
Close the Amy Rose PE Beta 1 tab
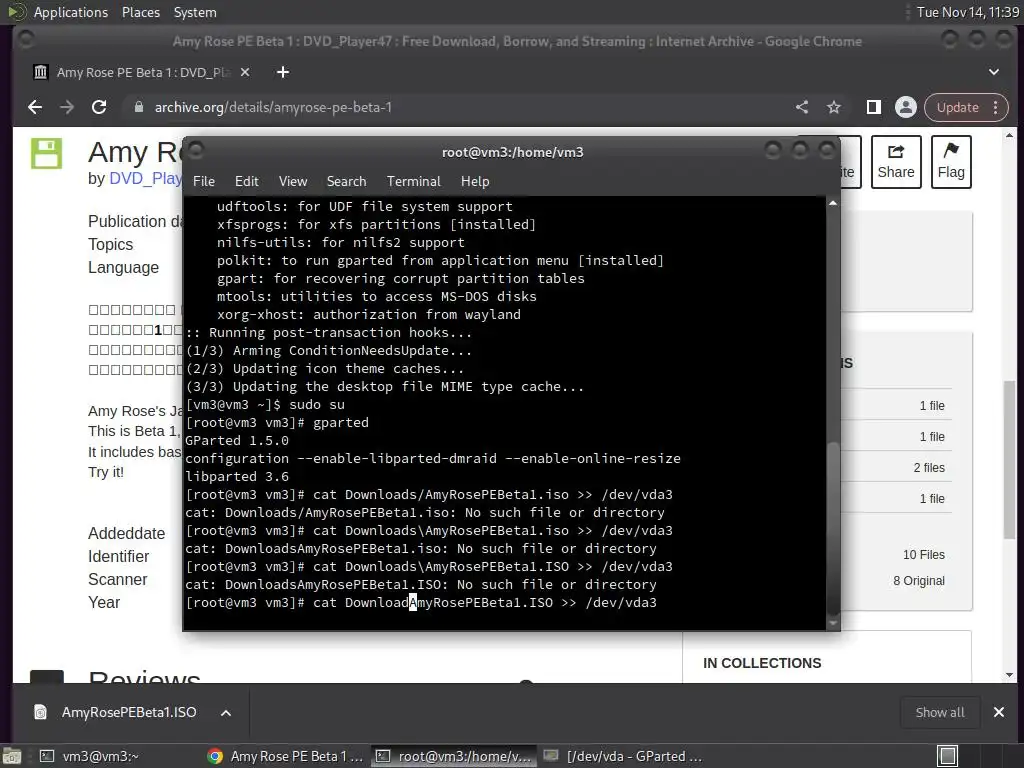click(x=245, y=72)
